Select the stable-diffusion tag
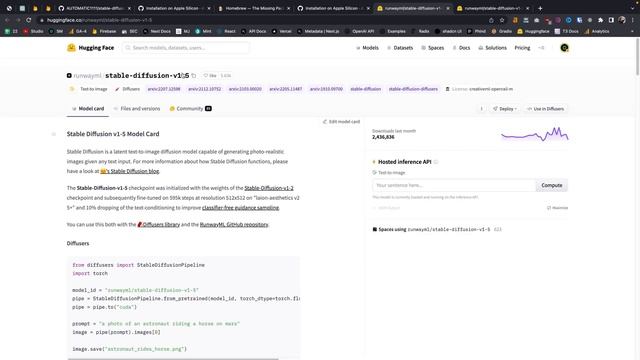640x360 pixels. pyautogui.click(x=365, y=89)
